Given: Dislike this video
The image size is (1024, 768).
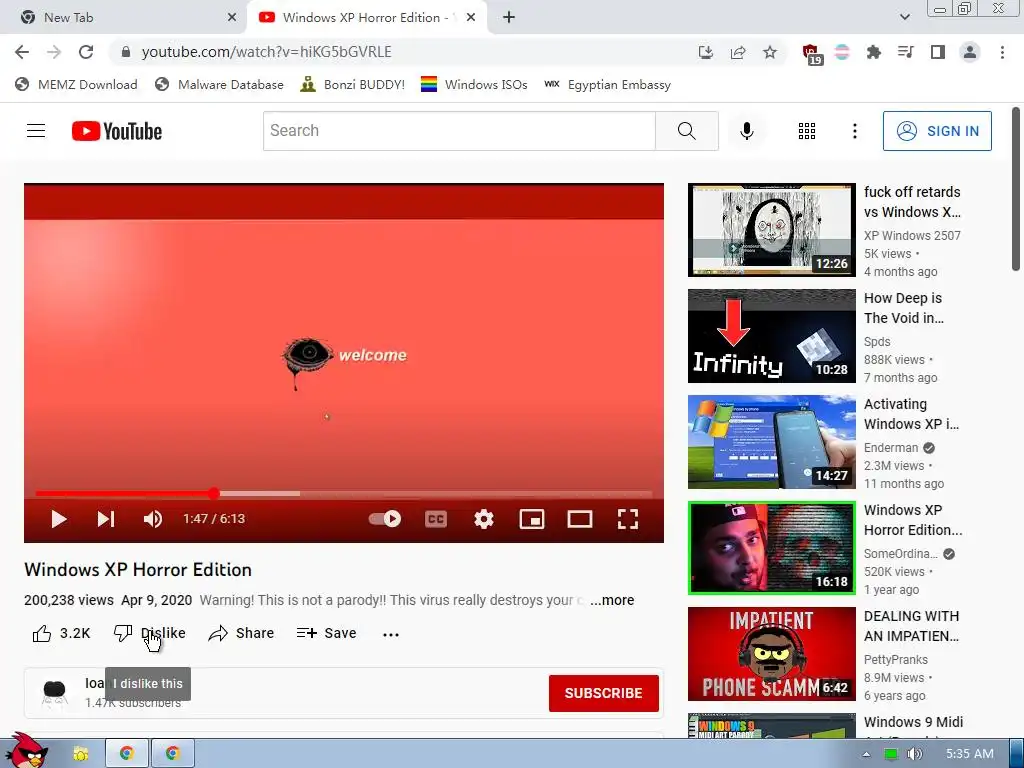Looking at the screenshot, I should coord(150,633).
